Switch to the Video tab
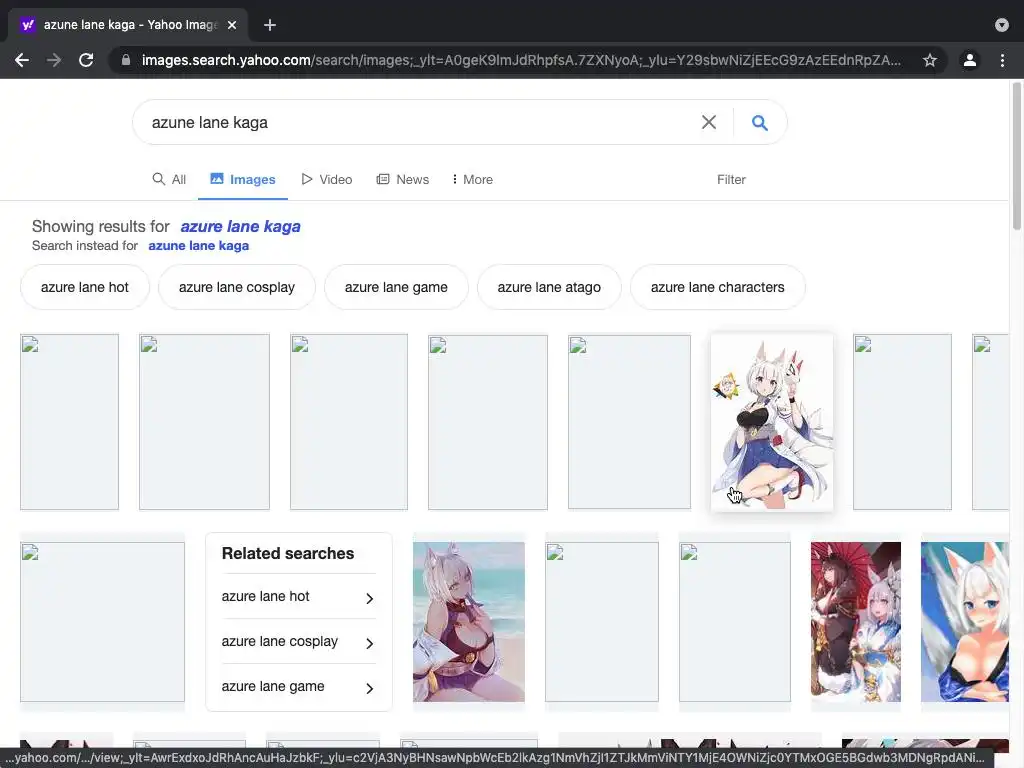The height and width of the screenshot is (768, 1024). (x=327, y=179)
